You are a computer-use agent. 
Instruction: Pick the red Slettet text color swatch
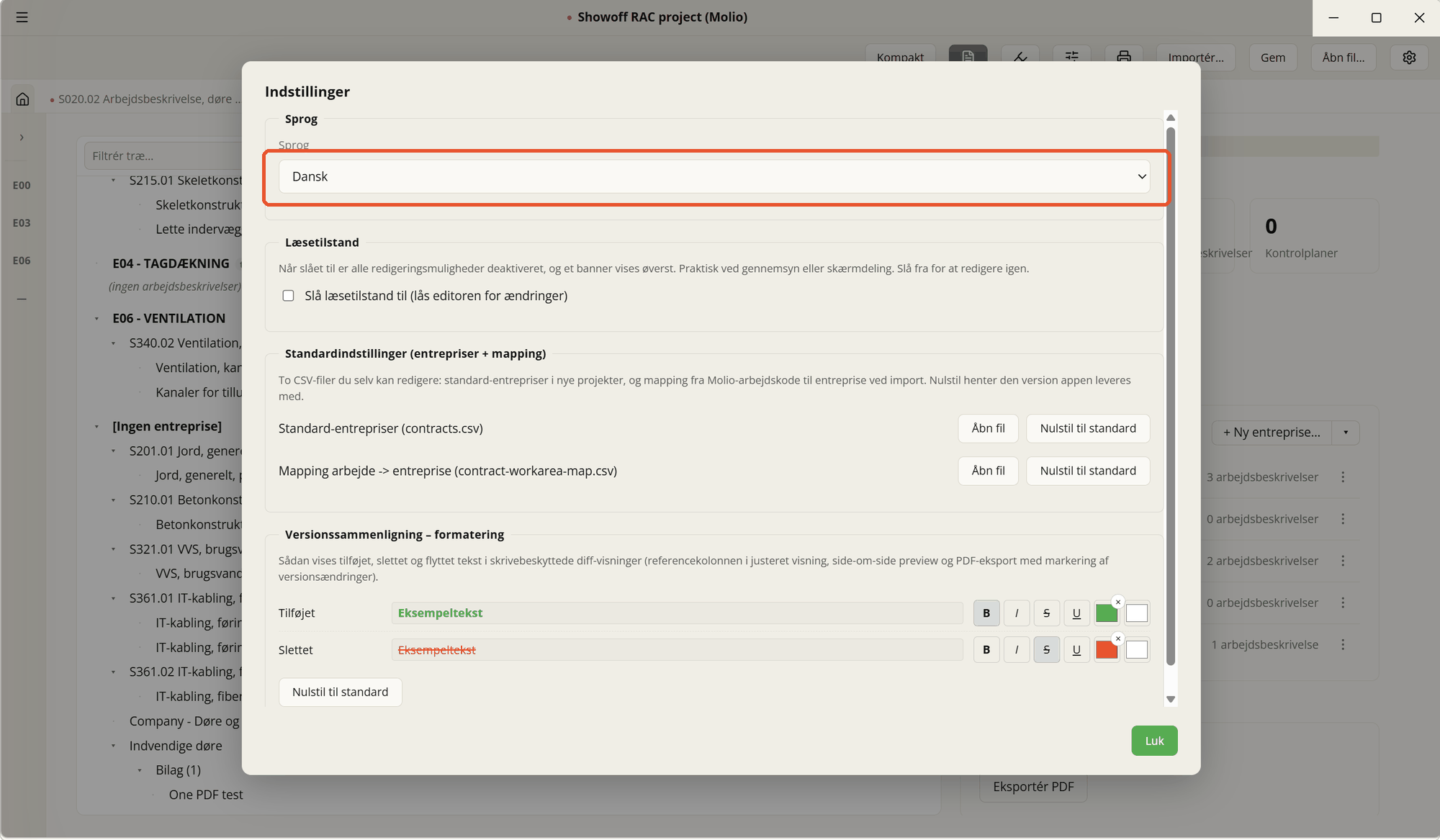click(1106, 650)
